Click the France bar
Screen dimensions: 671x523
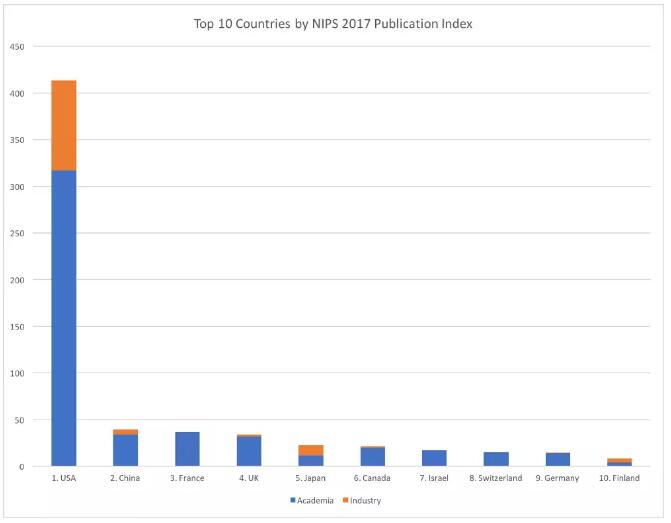pyautogui.click(x=187, y=449)
